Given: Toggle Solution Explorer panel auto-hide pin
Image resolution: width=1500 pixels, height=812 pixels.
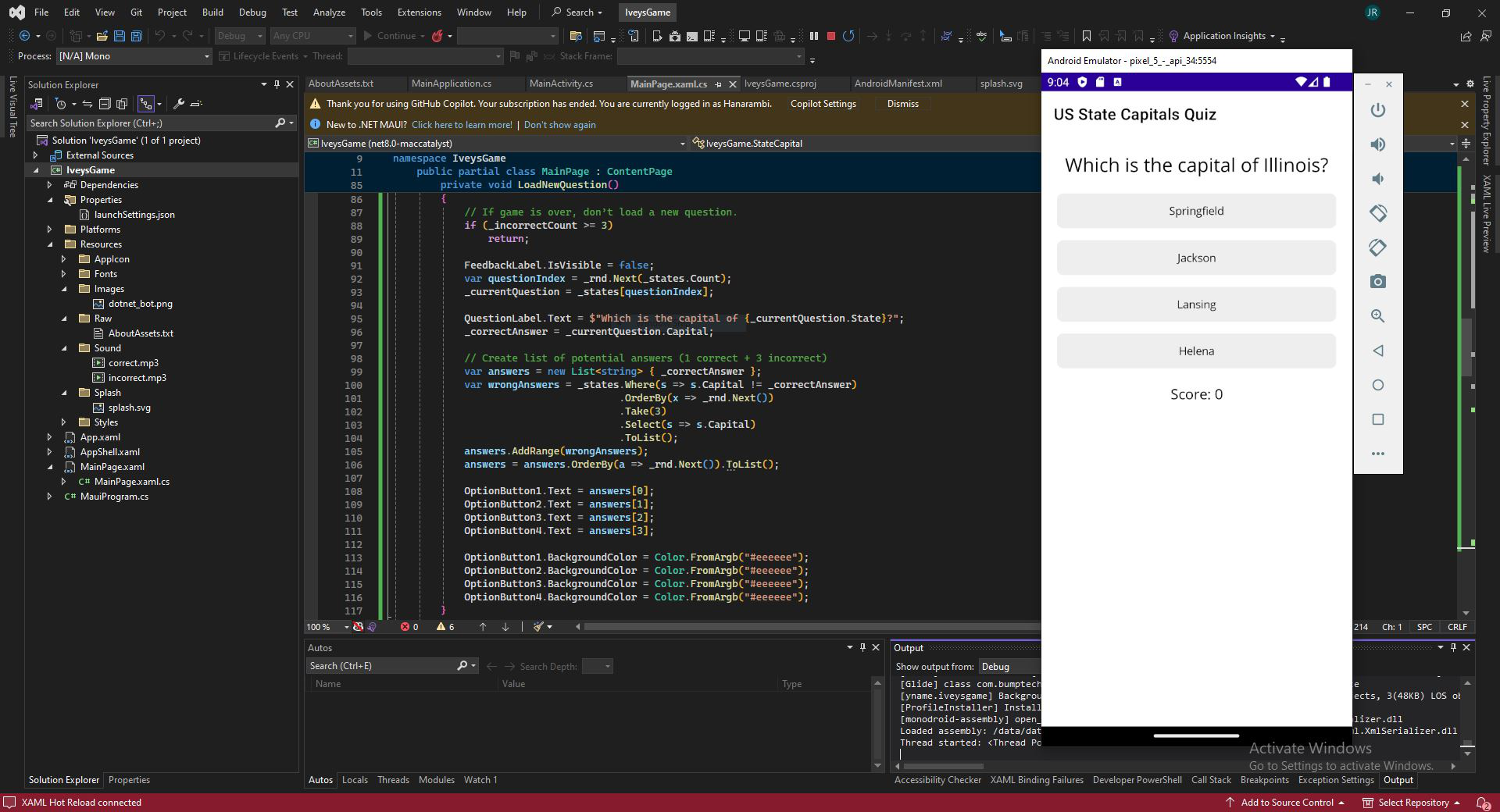Looking at the screenshot, I should coord(277,84).
